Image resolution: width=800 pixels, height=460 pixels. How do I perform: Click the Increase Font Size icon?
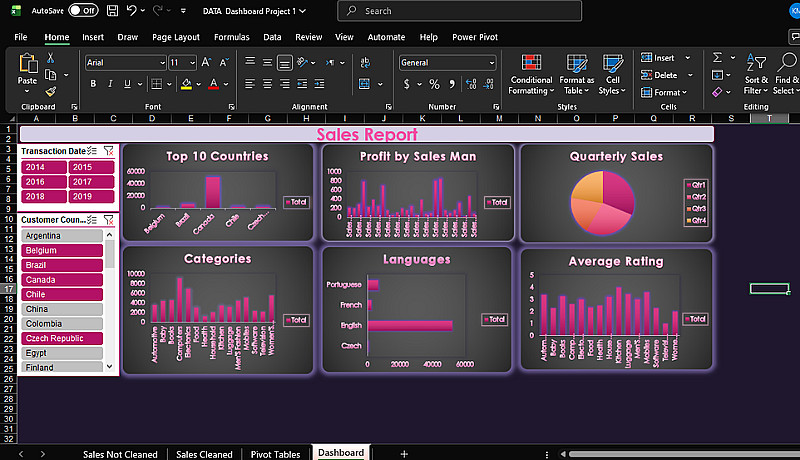207,62
